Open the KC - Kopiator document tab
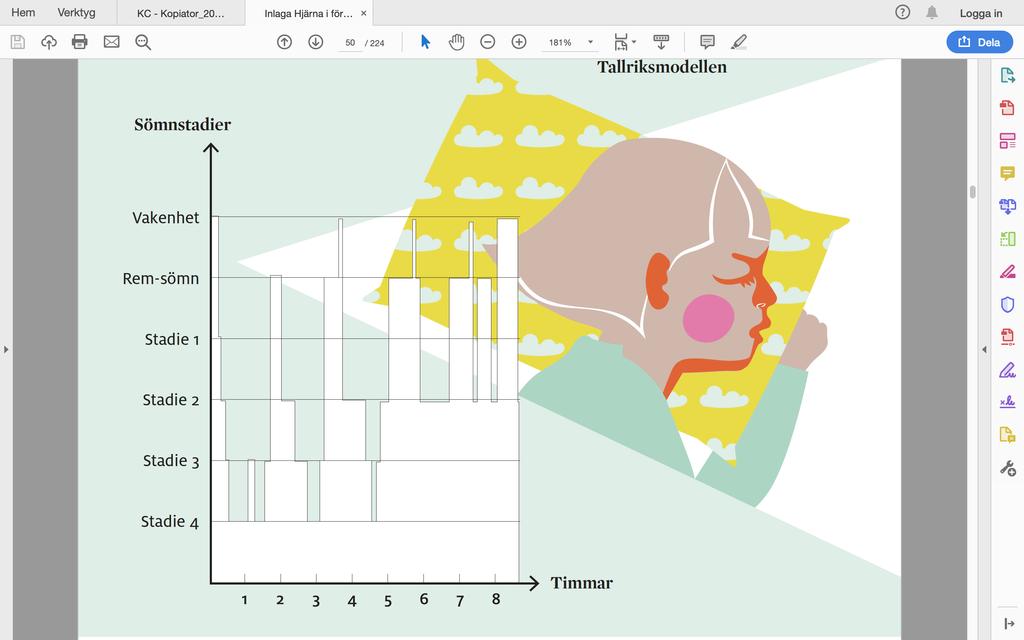Screen dimensions: 1024x640 coord(181,13)
